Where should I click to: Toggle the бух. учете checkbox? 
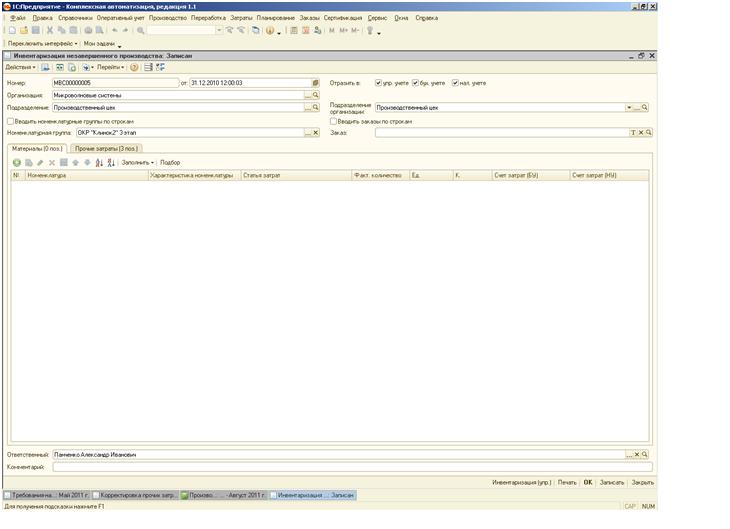[415, 83]
